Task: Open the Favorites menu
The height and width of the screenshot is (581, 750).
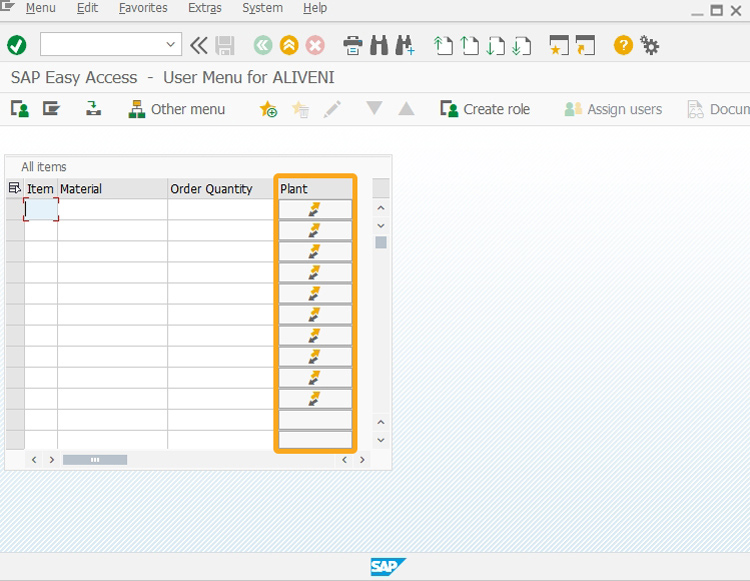Action: point(143,8)
